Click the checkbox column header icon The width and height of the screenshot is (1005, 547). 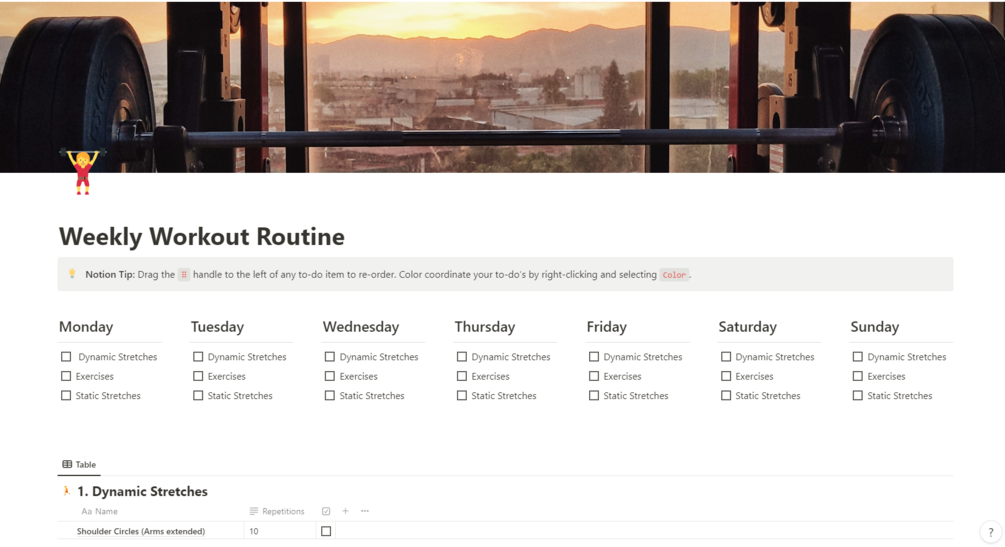pos(326,511)
